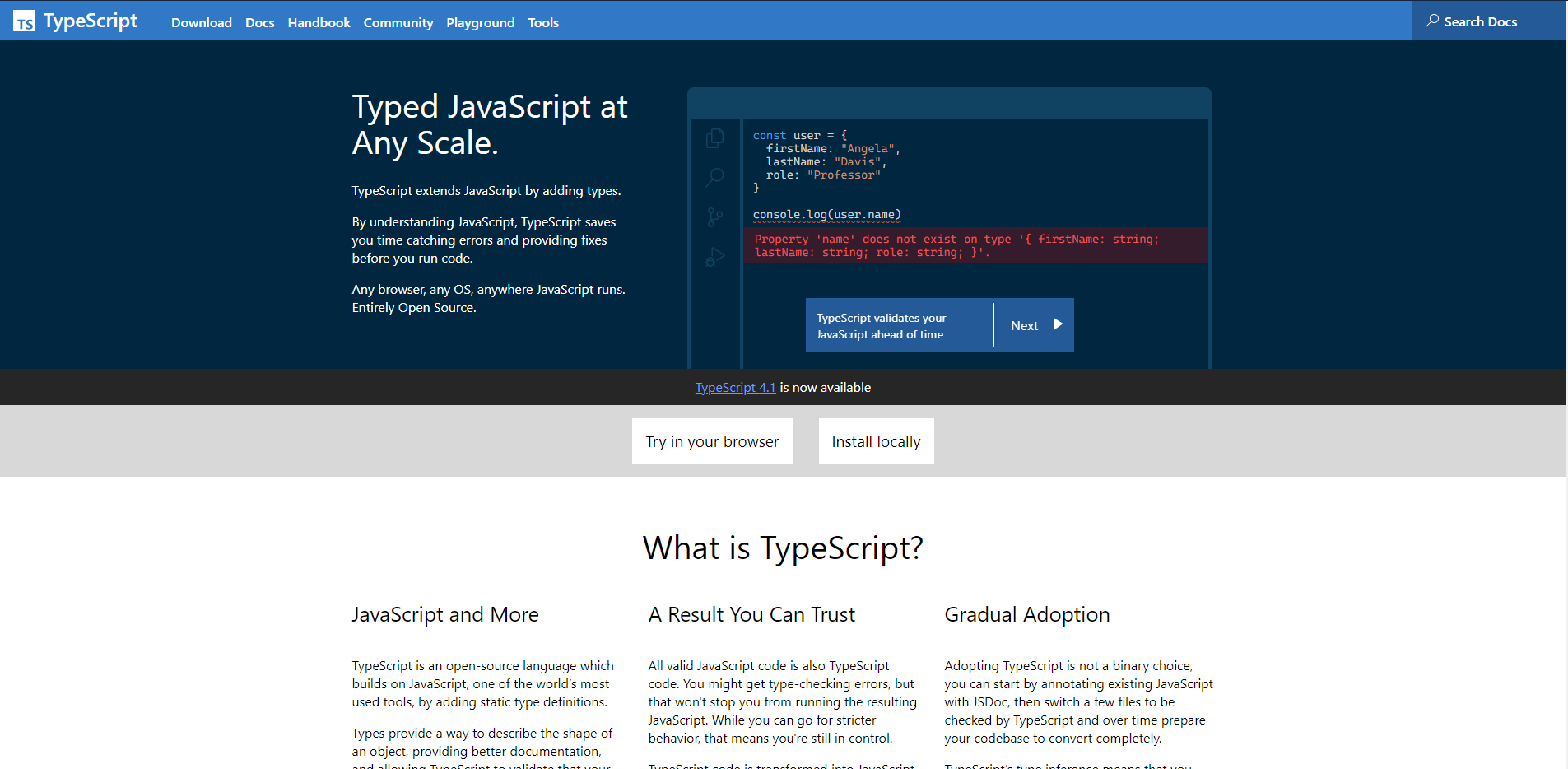
Task: Click the 'const user = {' code line
Action: [x=800, y=135]
